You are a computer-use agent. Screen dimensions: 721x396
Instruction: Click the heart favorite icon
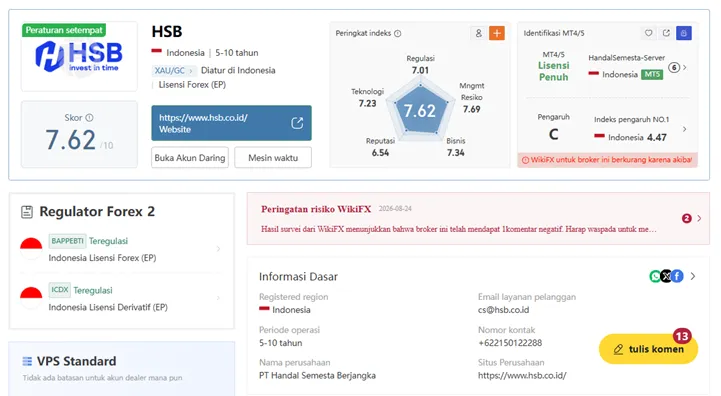648,33
